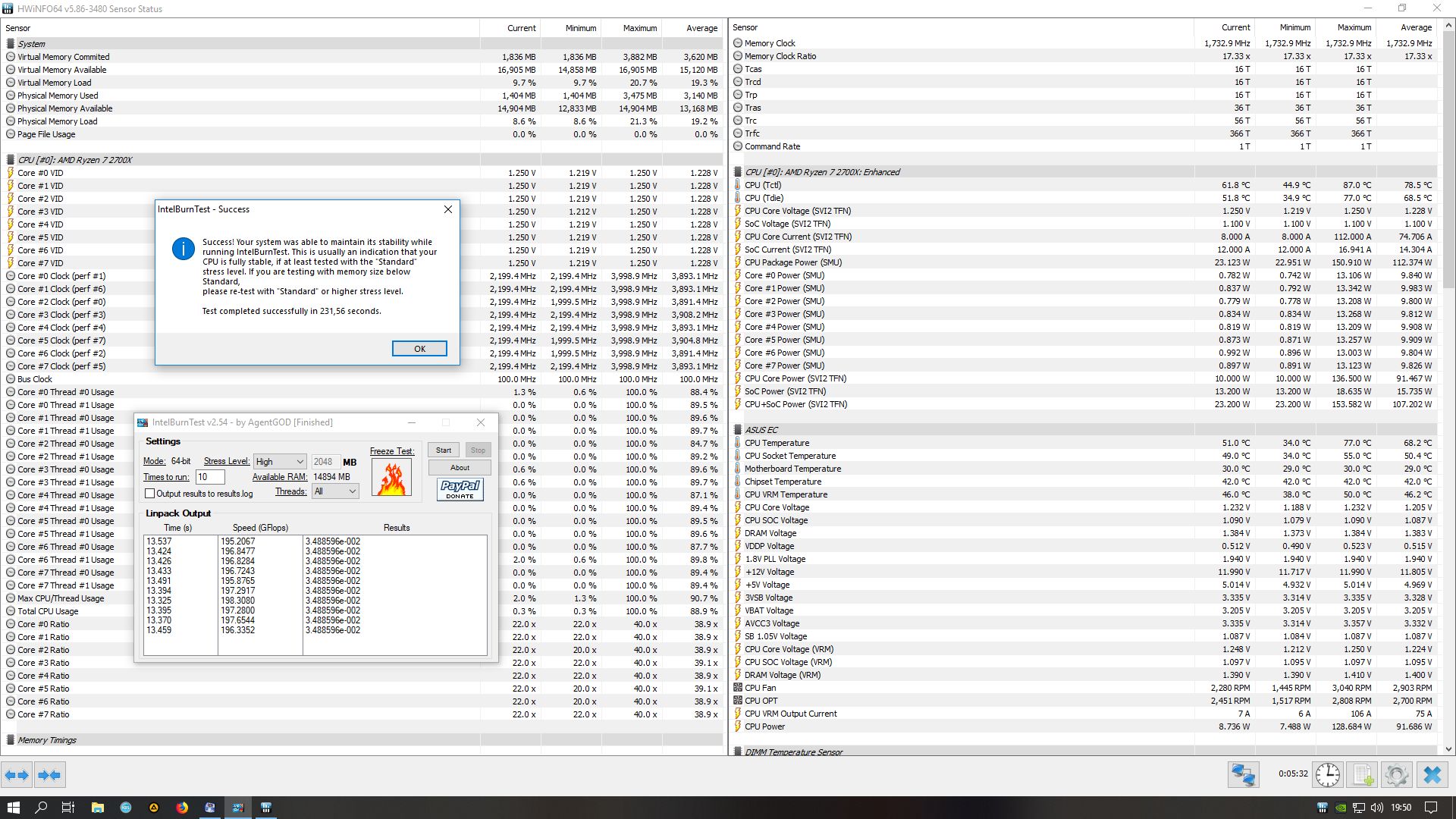Open the Stress Level dropdown
This screenshot has width=1456, height=819.
click(x=280, y=461)
